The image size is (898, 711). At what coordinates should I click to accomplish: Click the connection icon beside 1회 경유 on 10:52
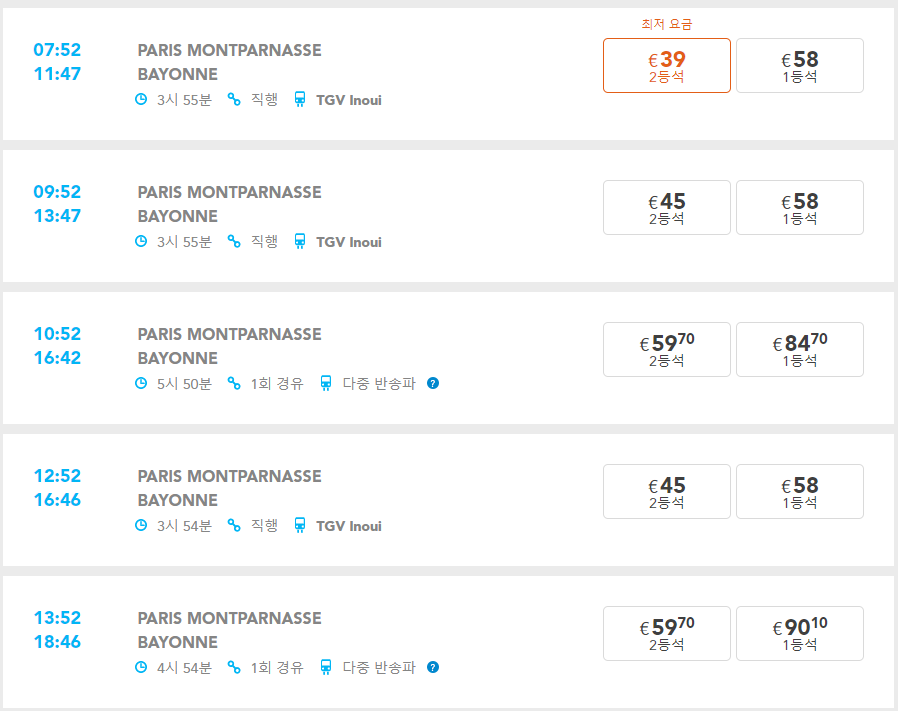234,383
